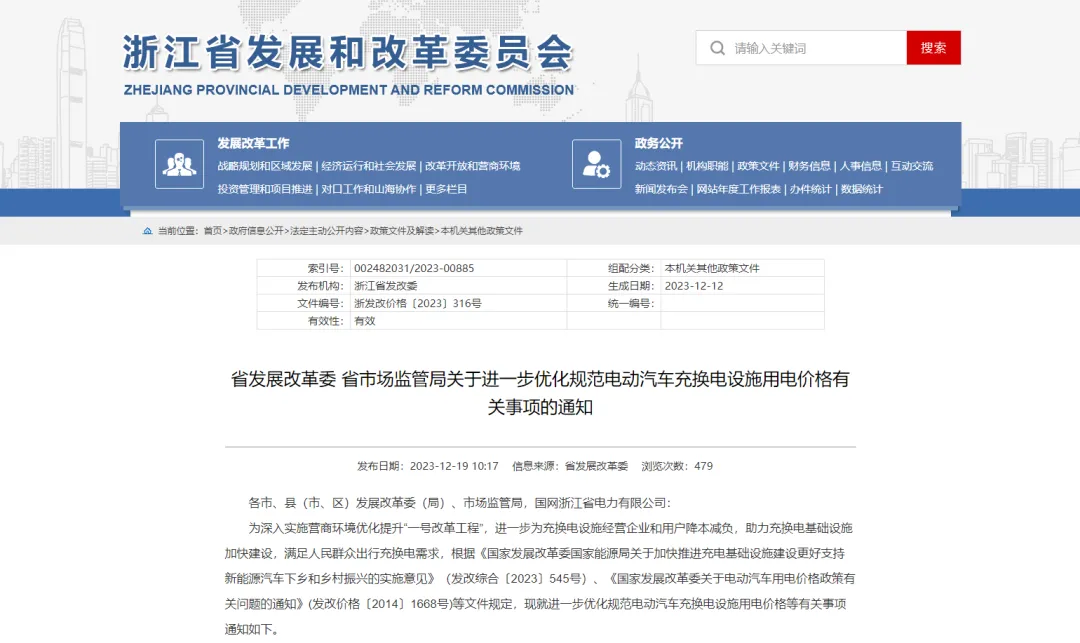Open 办件统计 nav link
This screenshot has height=643, width=1080.
(811, 189)
